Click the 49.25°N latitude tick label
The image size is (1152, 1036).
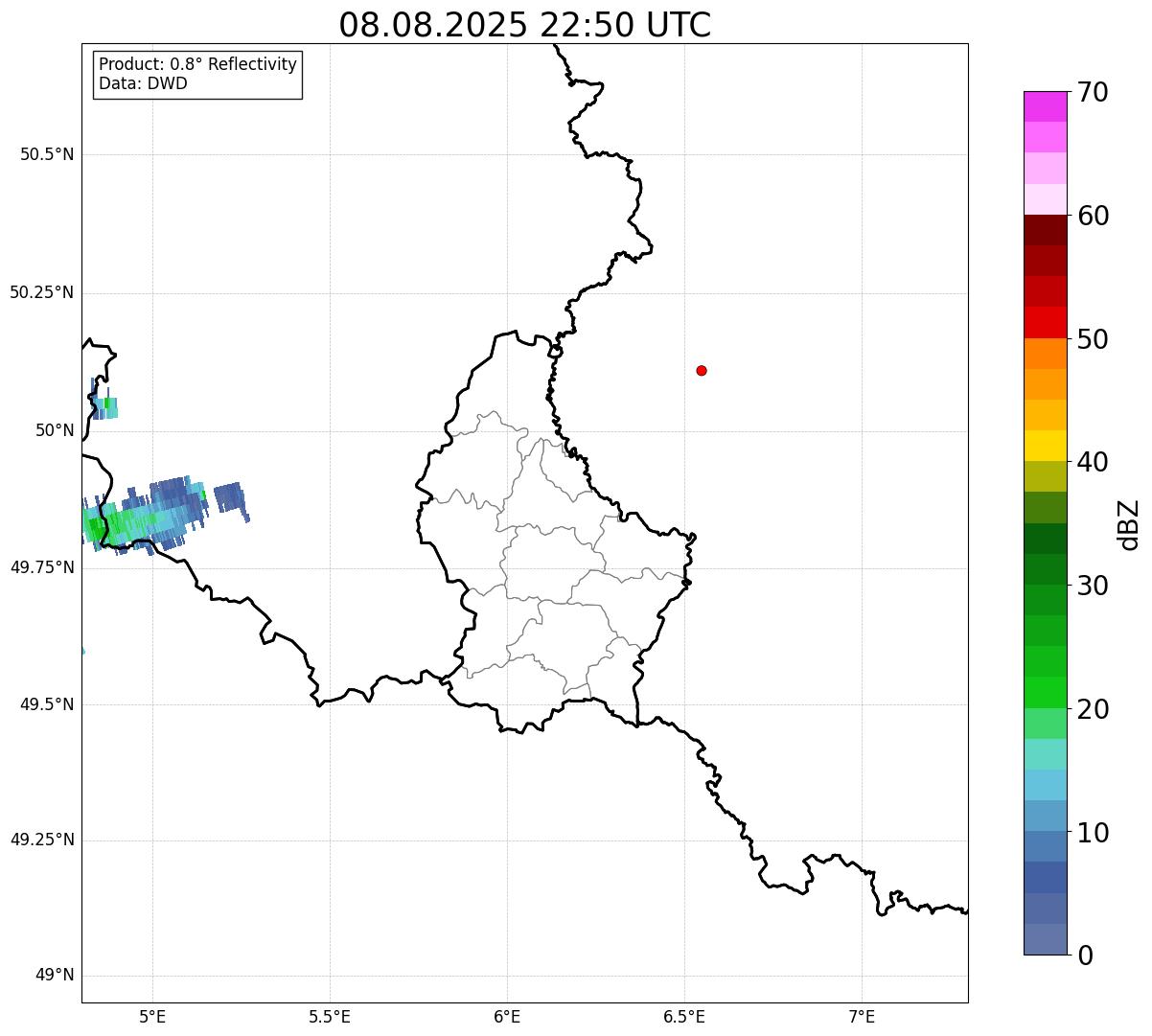[42, 840]
